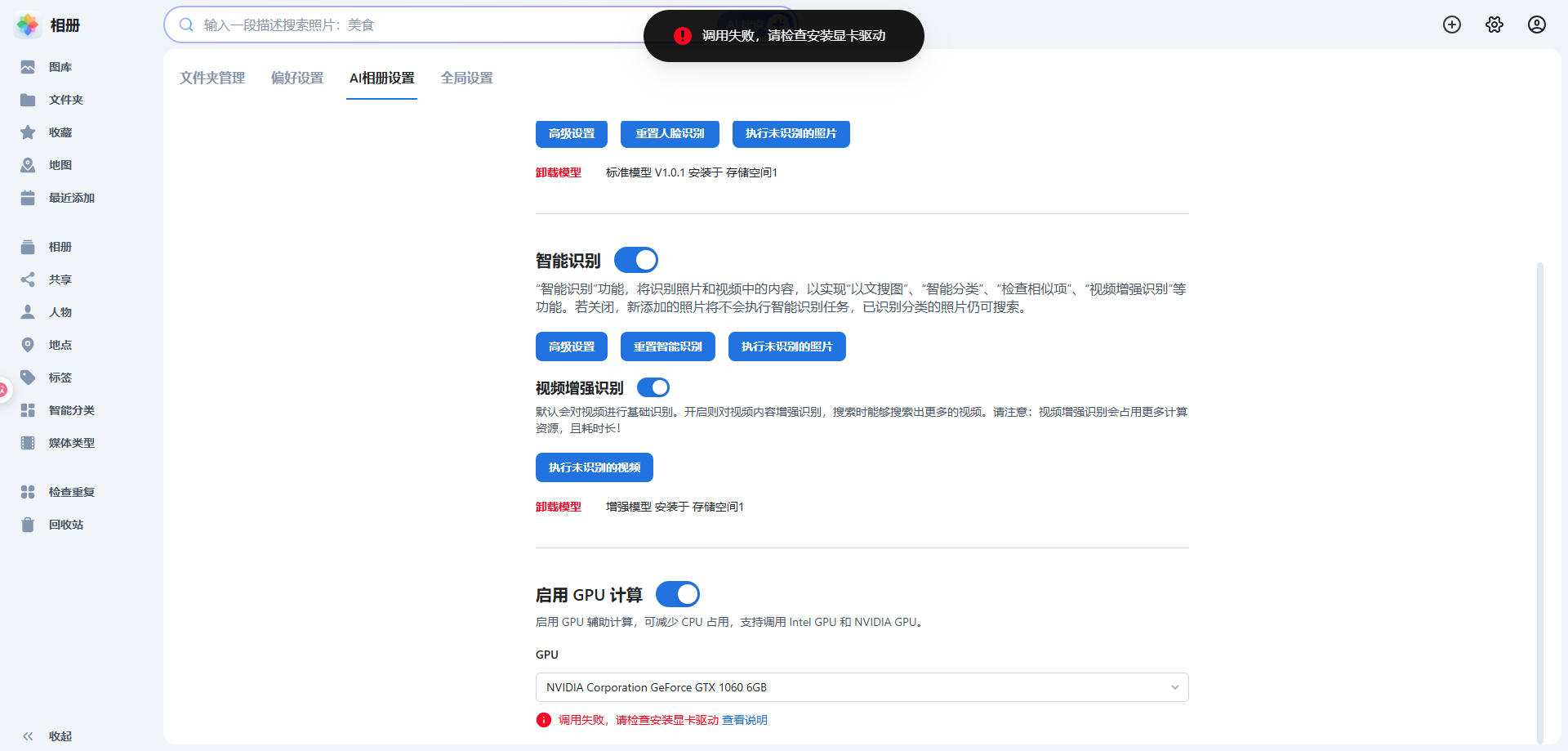Open the 地点 location pin icon
This screenshot has height=751, width=1568.
point(28,345)
